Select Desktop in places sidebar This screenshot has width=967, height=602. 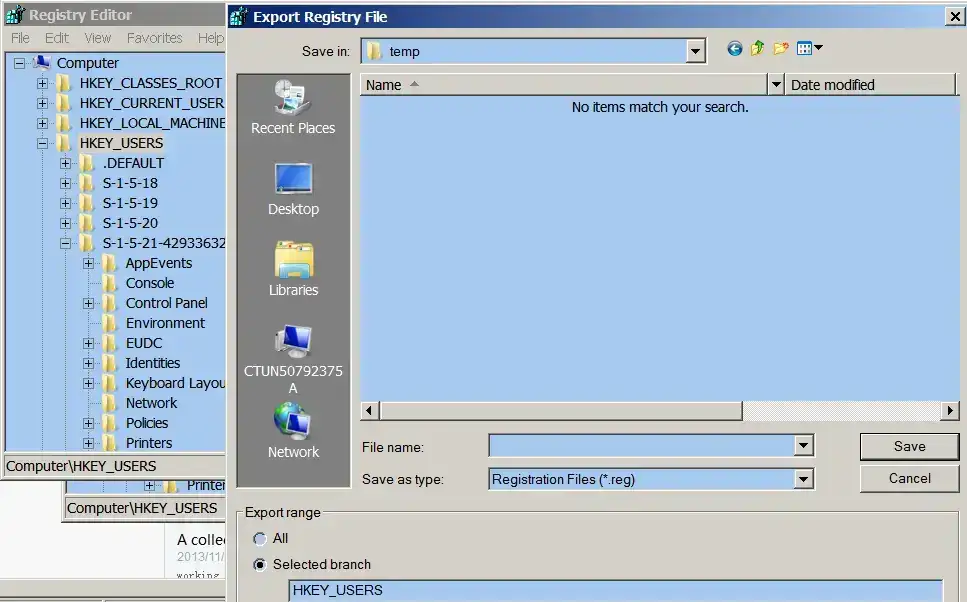click(293, 189)
